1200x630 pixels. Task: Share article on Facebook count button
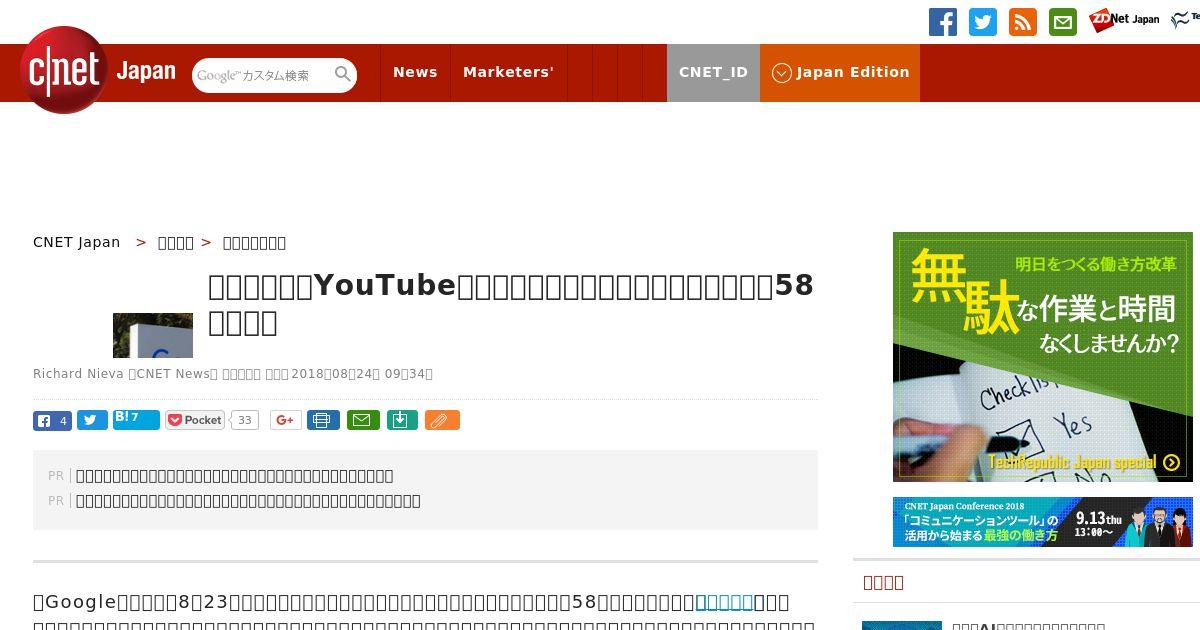(52, 420)
